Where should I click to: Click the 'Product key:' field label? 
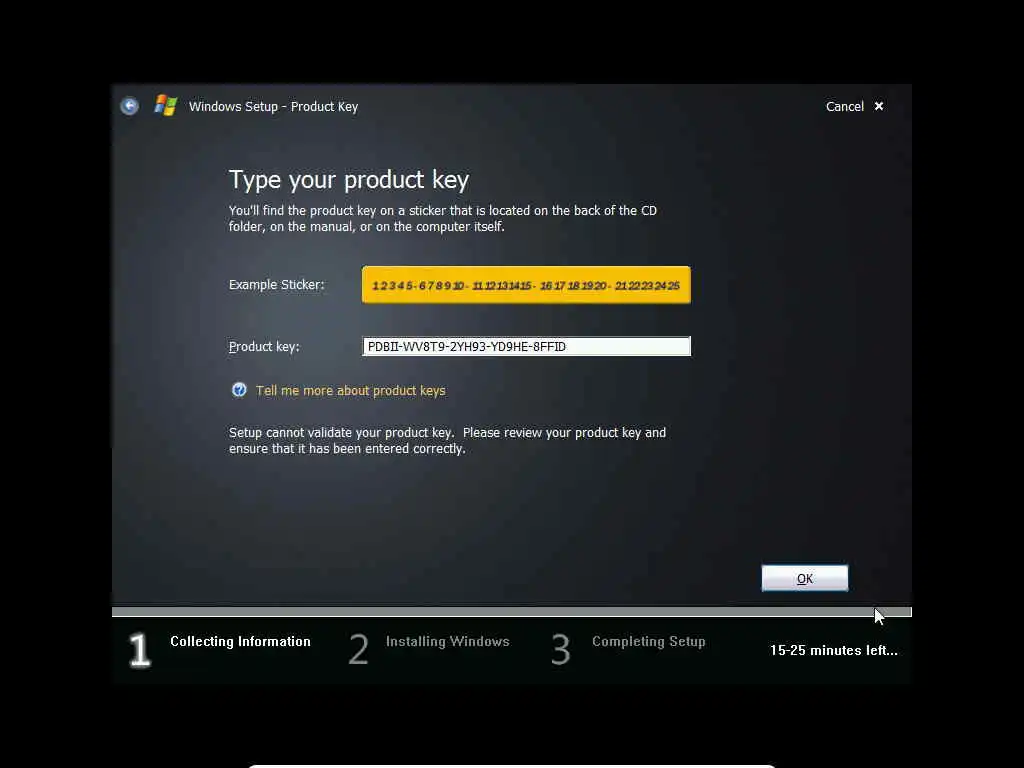click(x=264, y=347)
